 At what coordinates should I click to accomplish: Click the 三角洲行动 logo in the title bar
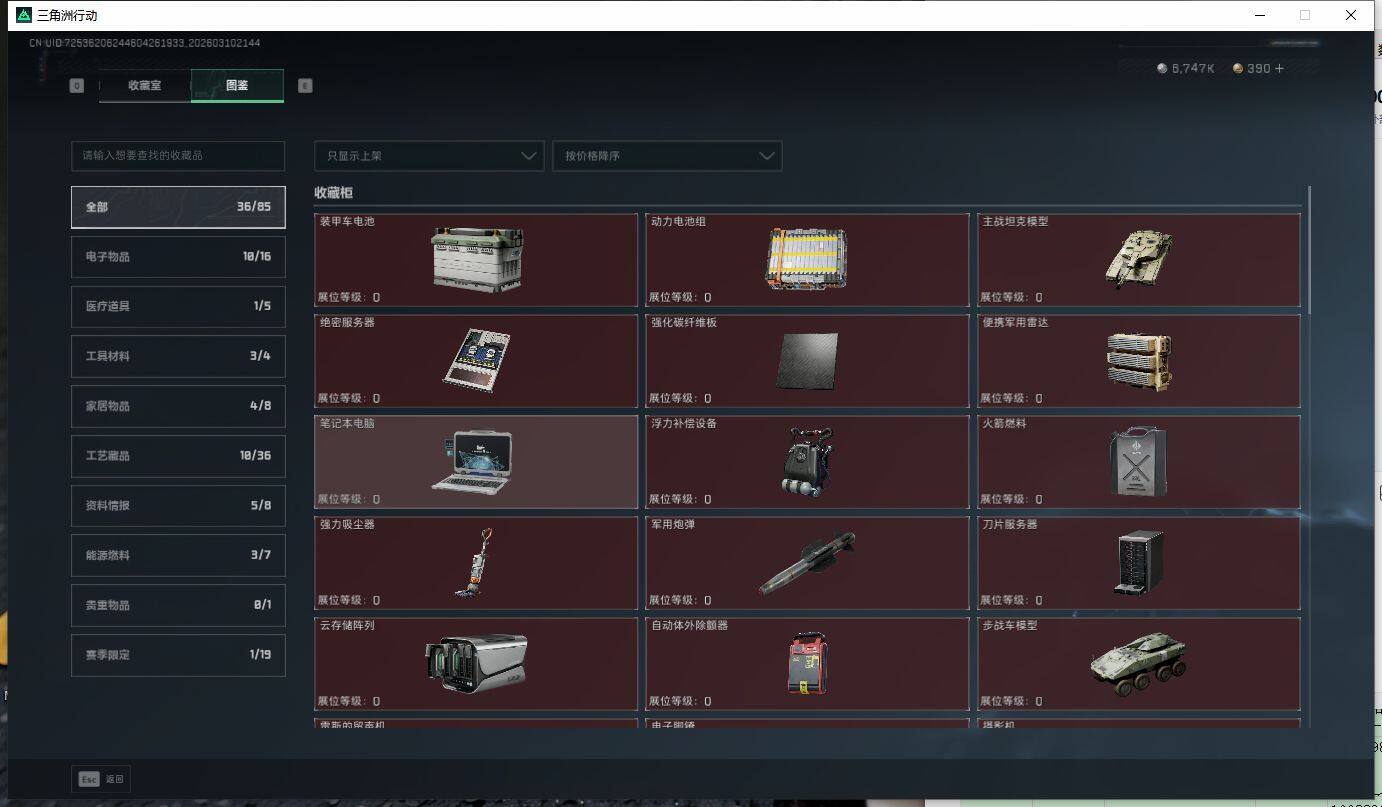click(x=24, y=15)
